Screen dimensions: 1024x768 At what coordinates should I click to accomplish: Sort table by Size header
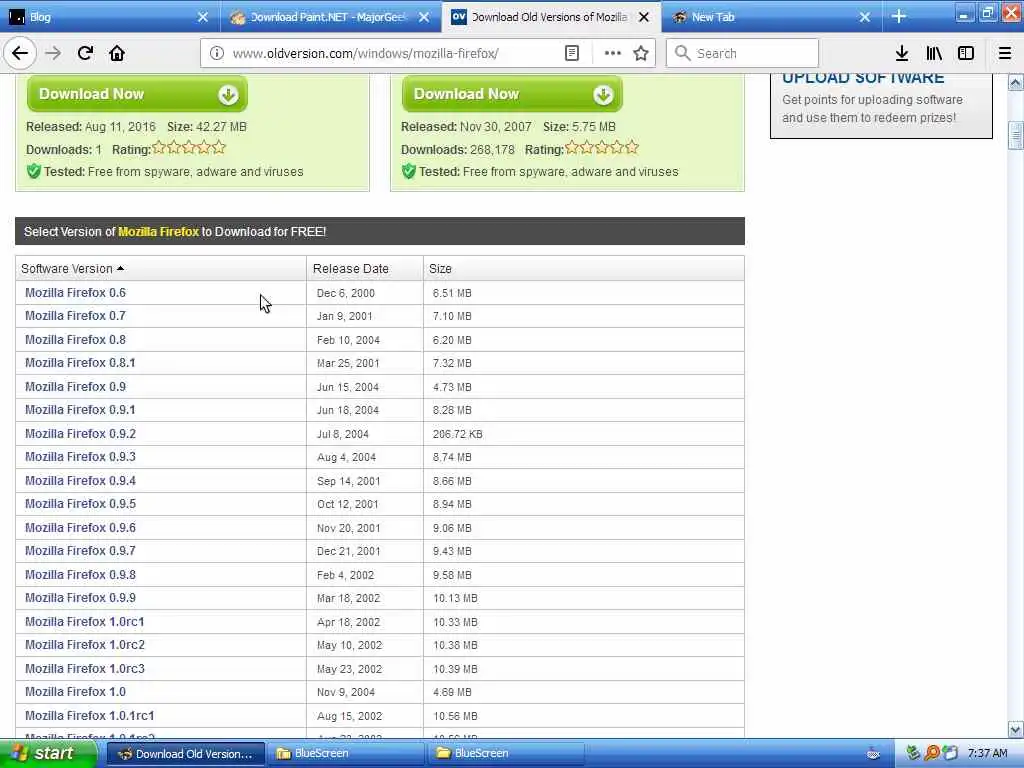coord(440,268)
